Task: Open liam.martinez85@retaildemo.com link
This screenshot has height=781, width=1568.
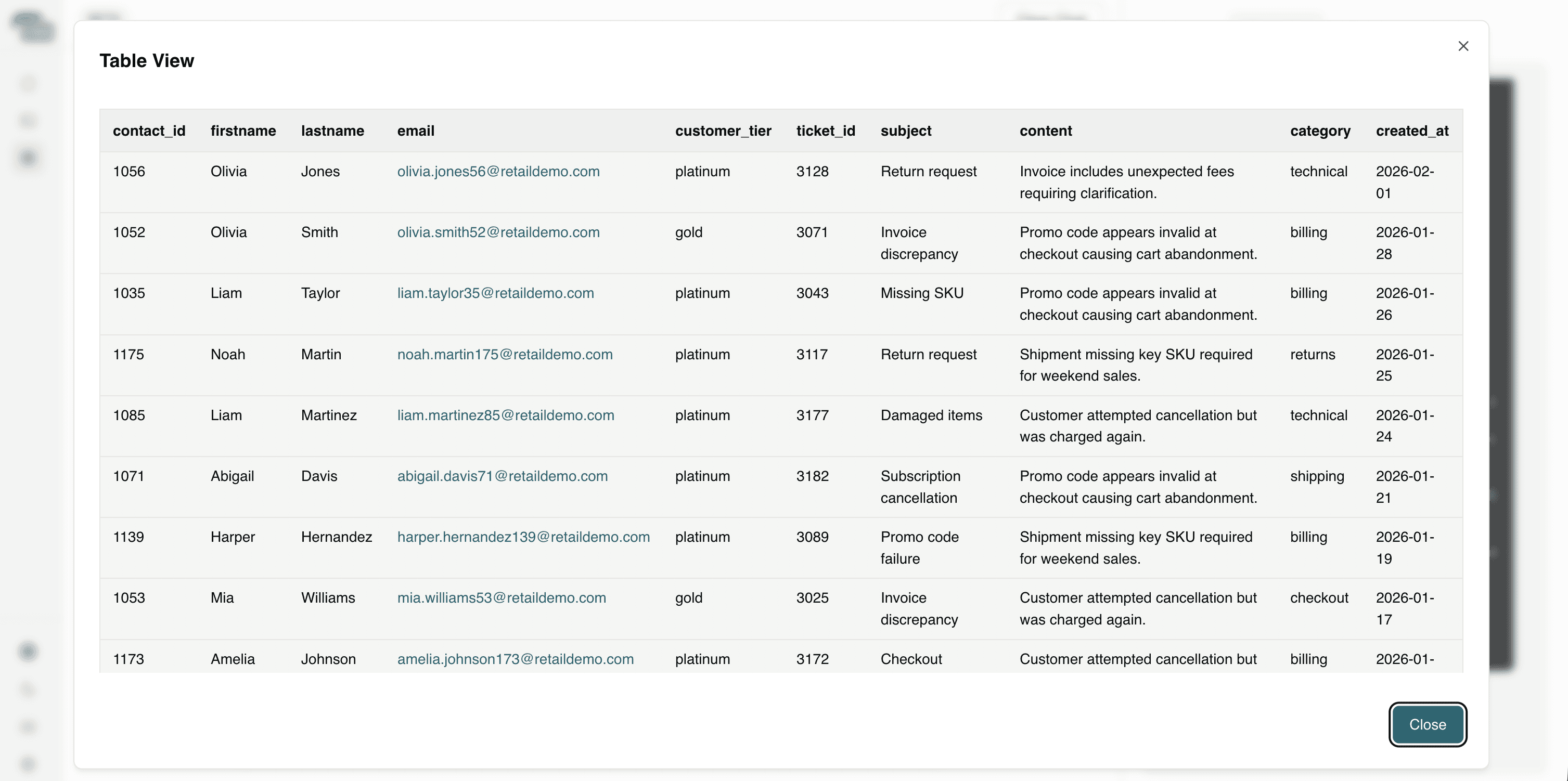Action: (x=505, y=415)
